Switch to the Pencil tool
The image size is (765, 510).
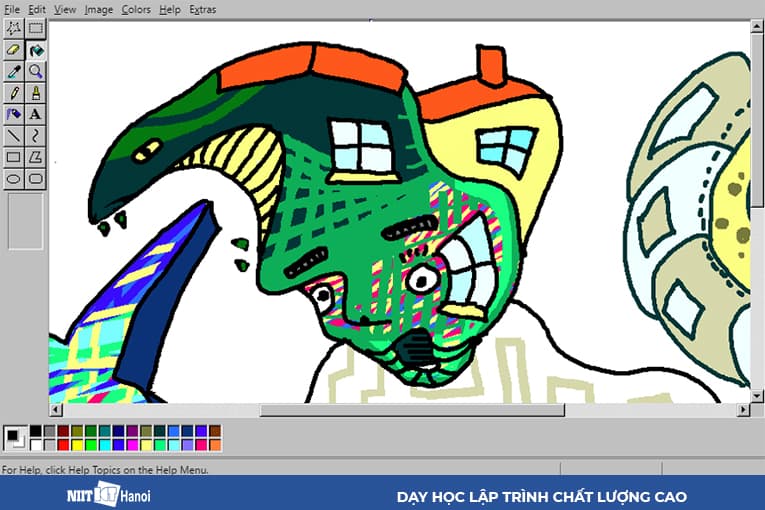coord(14,93)
